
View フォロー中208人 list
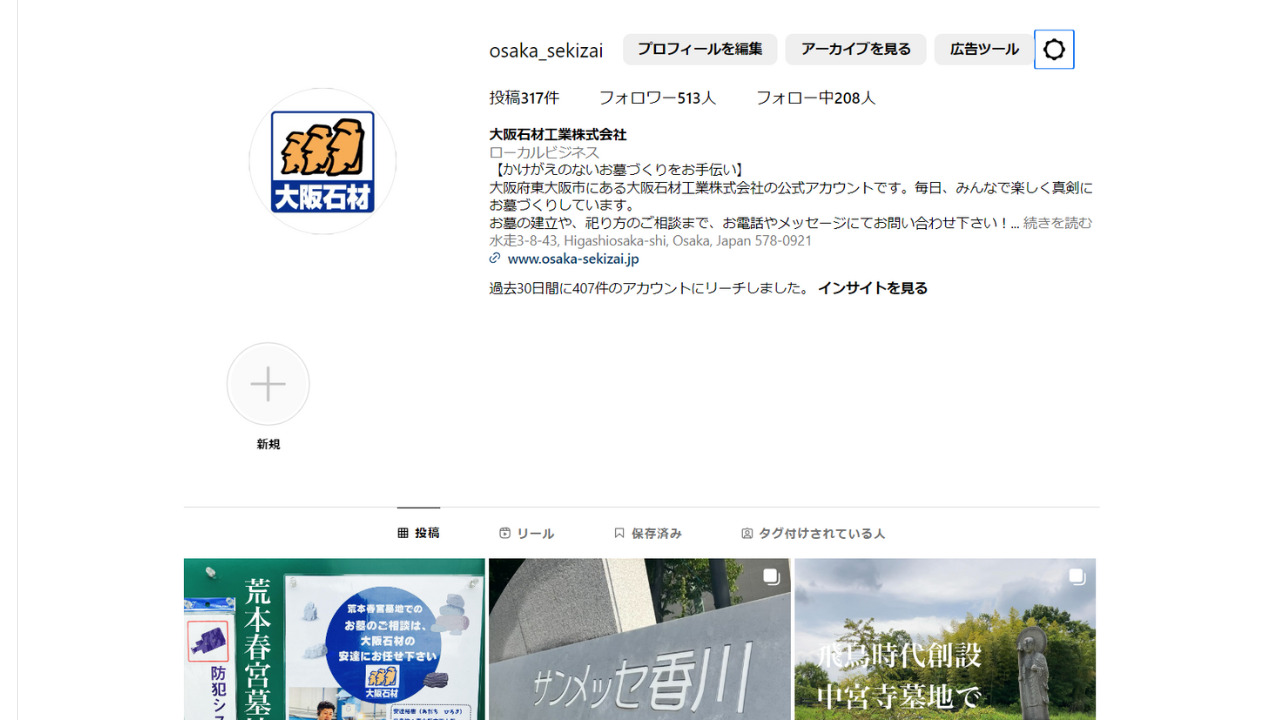click(816, 98)
